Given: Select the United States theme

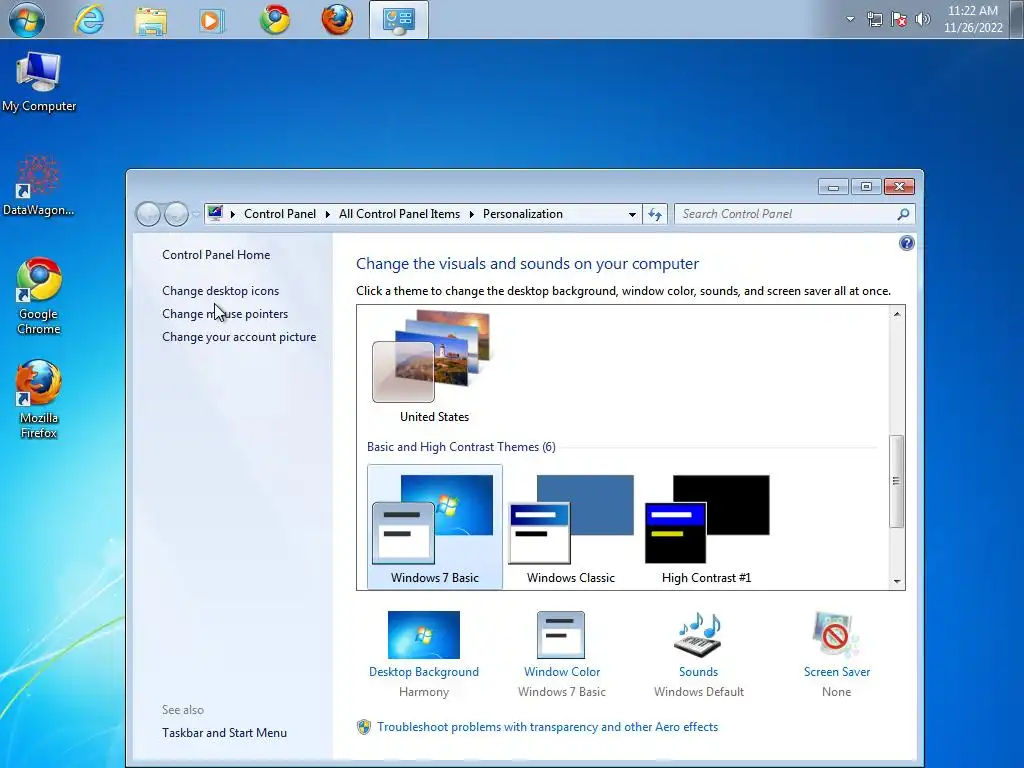Looking at the screenshot, I should point(434,366).
